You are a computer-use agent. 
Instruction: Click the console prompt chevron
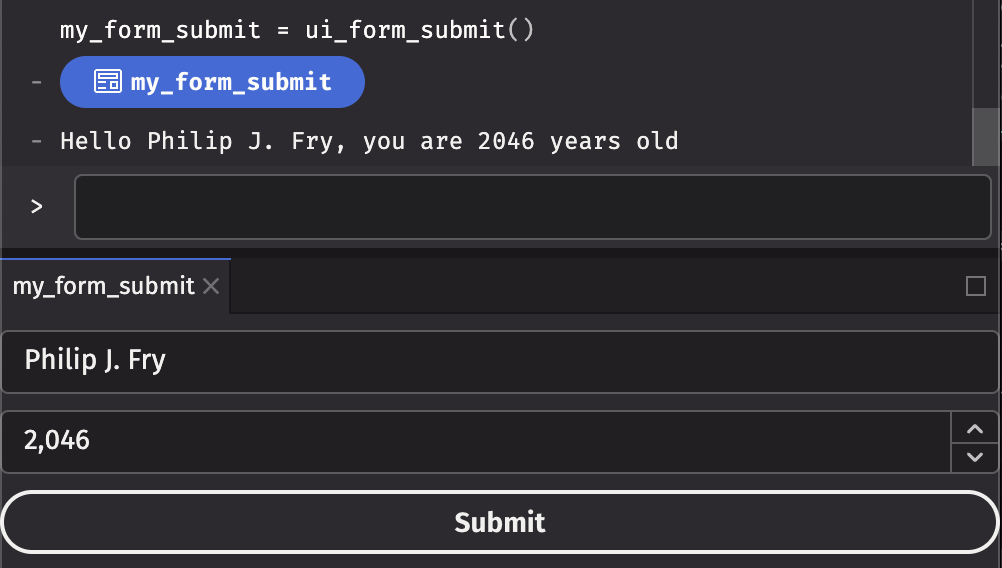[36, 207]
